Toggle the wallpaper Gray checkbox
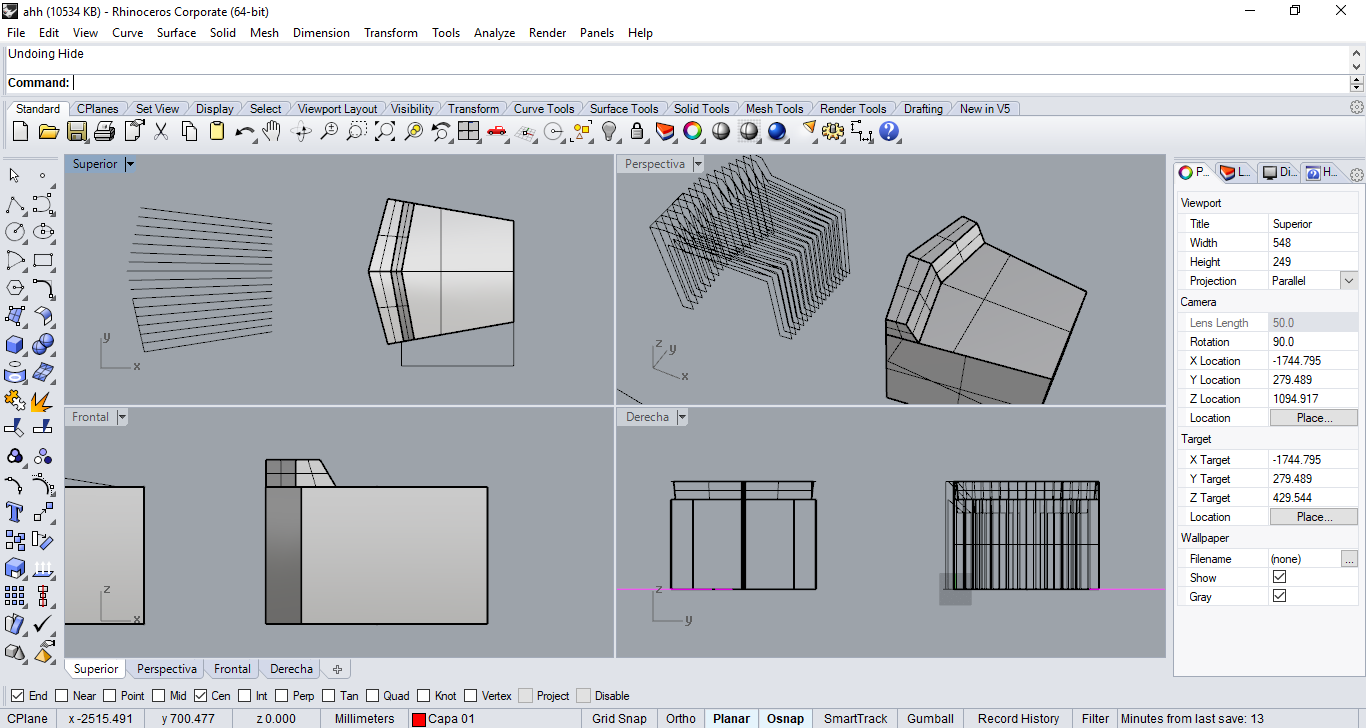Screen dimensions: 1366x728 click(x=1279, y=596)
